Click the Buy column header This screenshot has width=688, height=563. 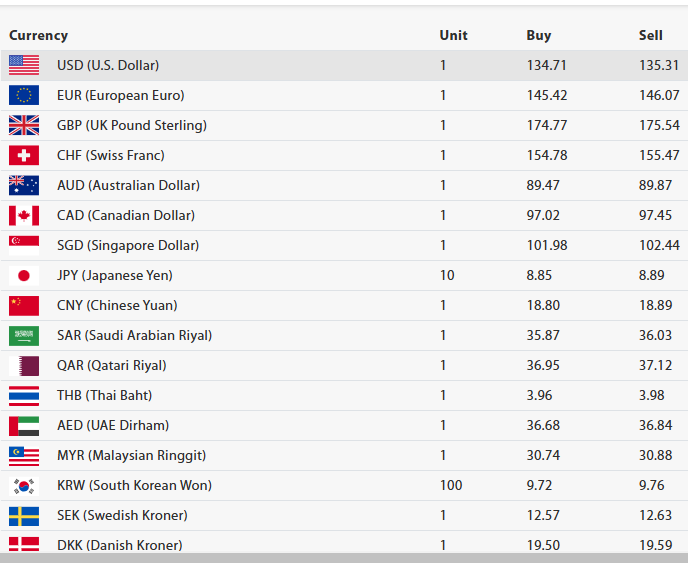pos(538,35)
